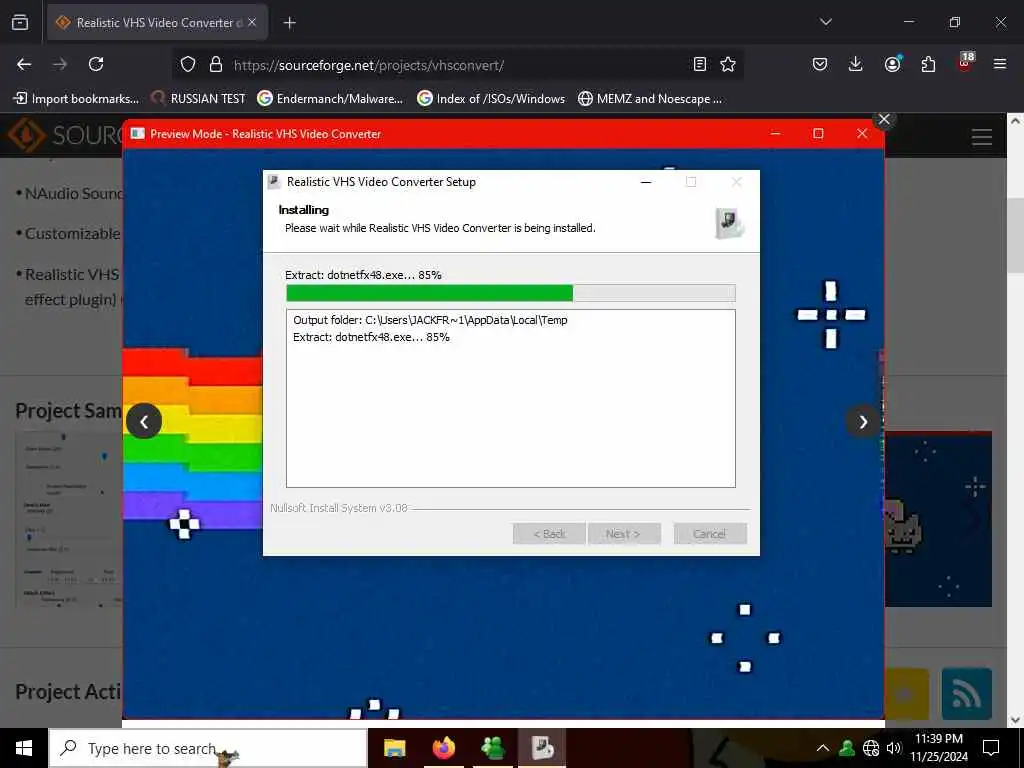Open the Nyan cat thumbnail on the right
Viewport: 1024px width, 768px height.
pos(938,519)
